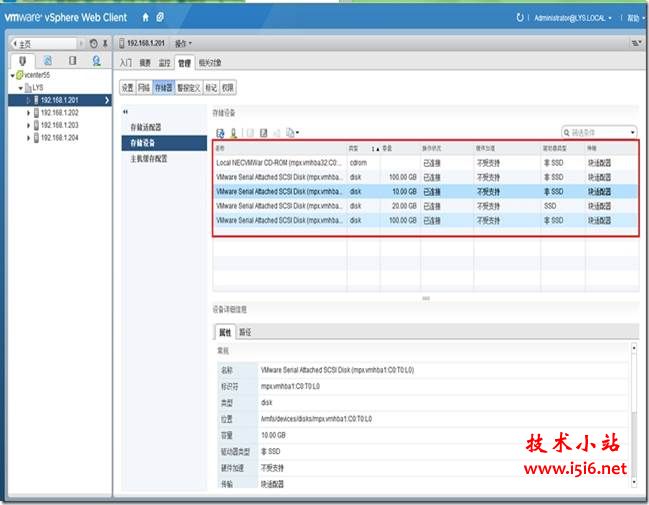Open the 入门 tab
The height and width of the screenshot is (505, 649).
coord(126,63)
